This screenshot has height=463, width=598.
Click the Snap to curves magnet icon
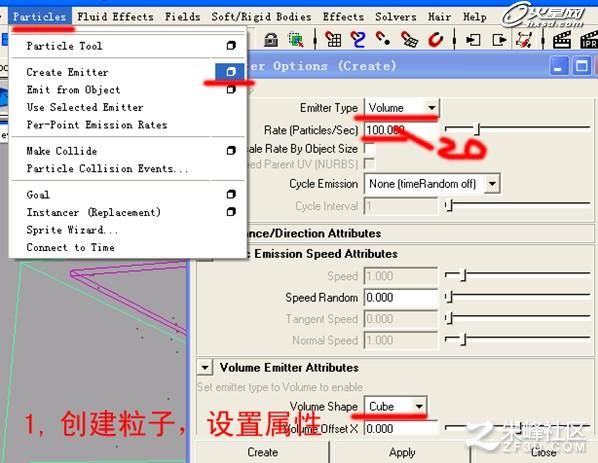point(358,39)
